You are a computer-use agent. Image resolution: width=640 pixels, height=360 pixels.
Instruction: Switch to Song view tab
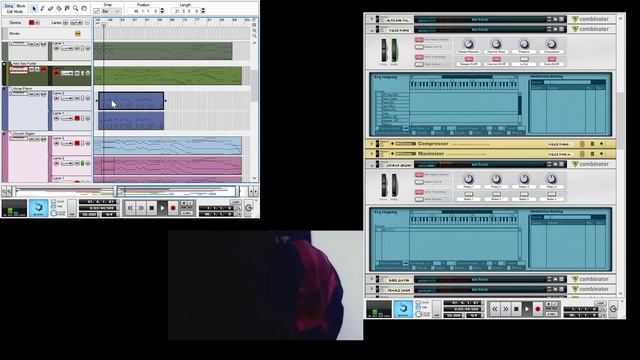[9, 6]
